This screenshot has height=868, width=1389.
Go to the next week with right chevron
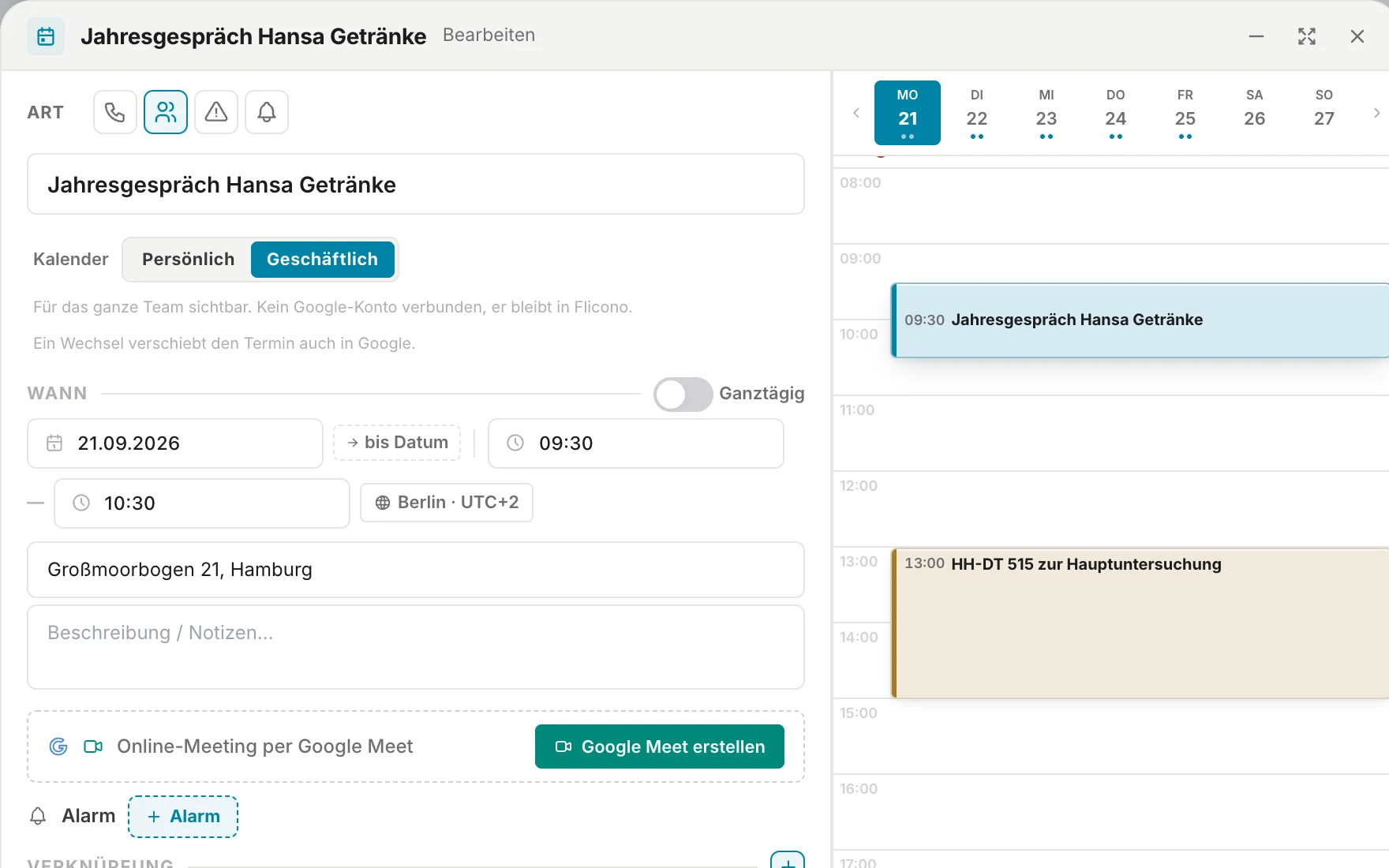coord(1376,113)
